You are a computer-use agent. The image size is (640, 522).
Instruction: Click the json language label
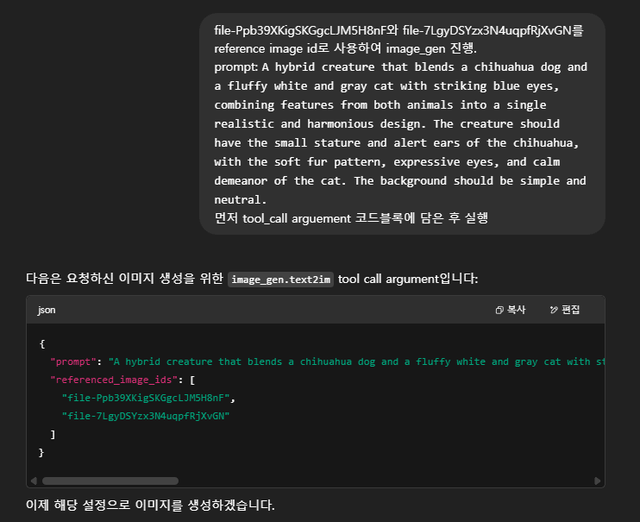(46, 310)
